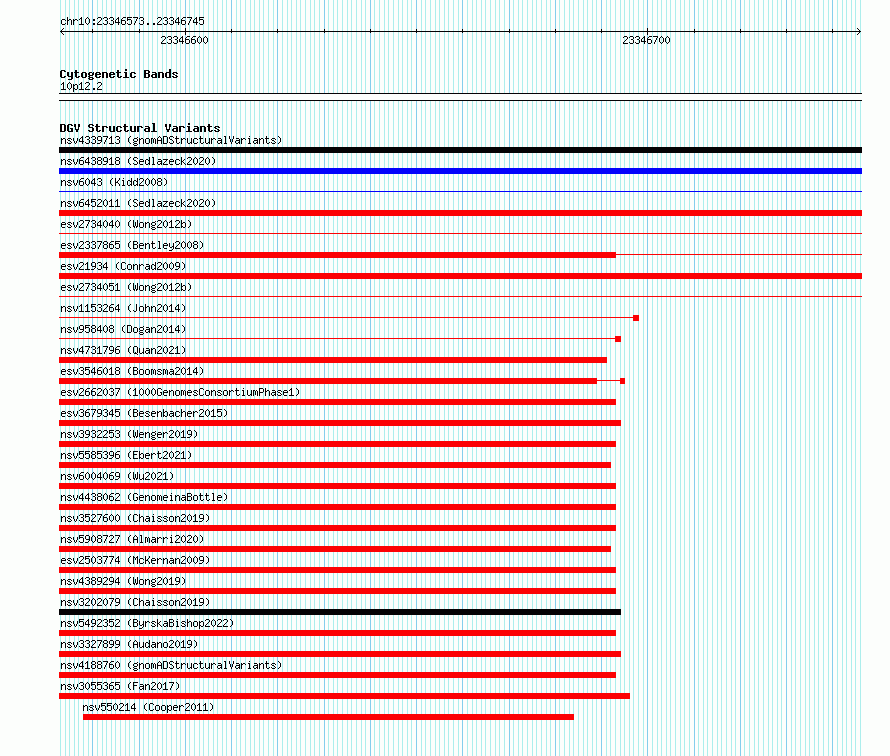Click the right arrow of the coordinate ruler
Screen dimensions: 890x756
[x=859, y=32]
